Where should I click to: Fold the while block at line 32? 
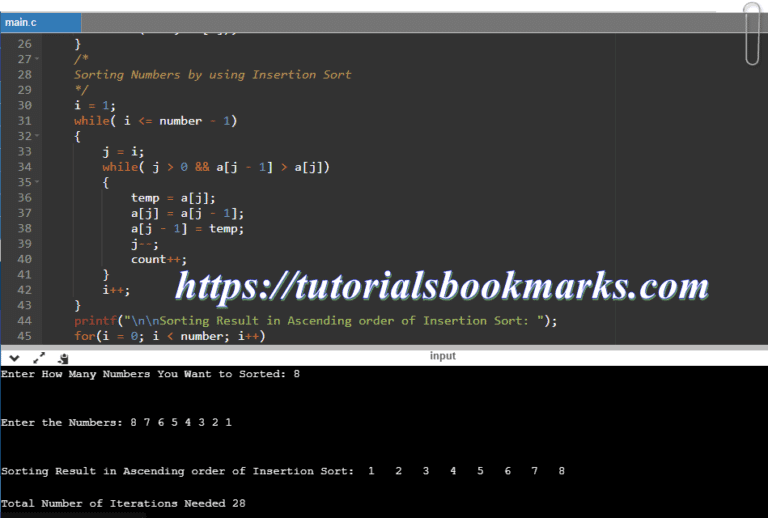[x=37, y=136]
